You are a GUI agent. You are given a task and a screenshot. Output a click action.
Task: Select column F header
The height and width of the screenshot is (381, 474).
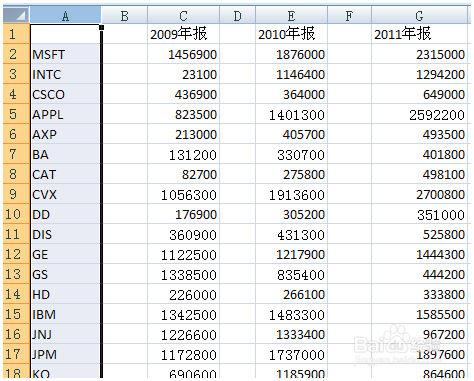coord(349,15)
